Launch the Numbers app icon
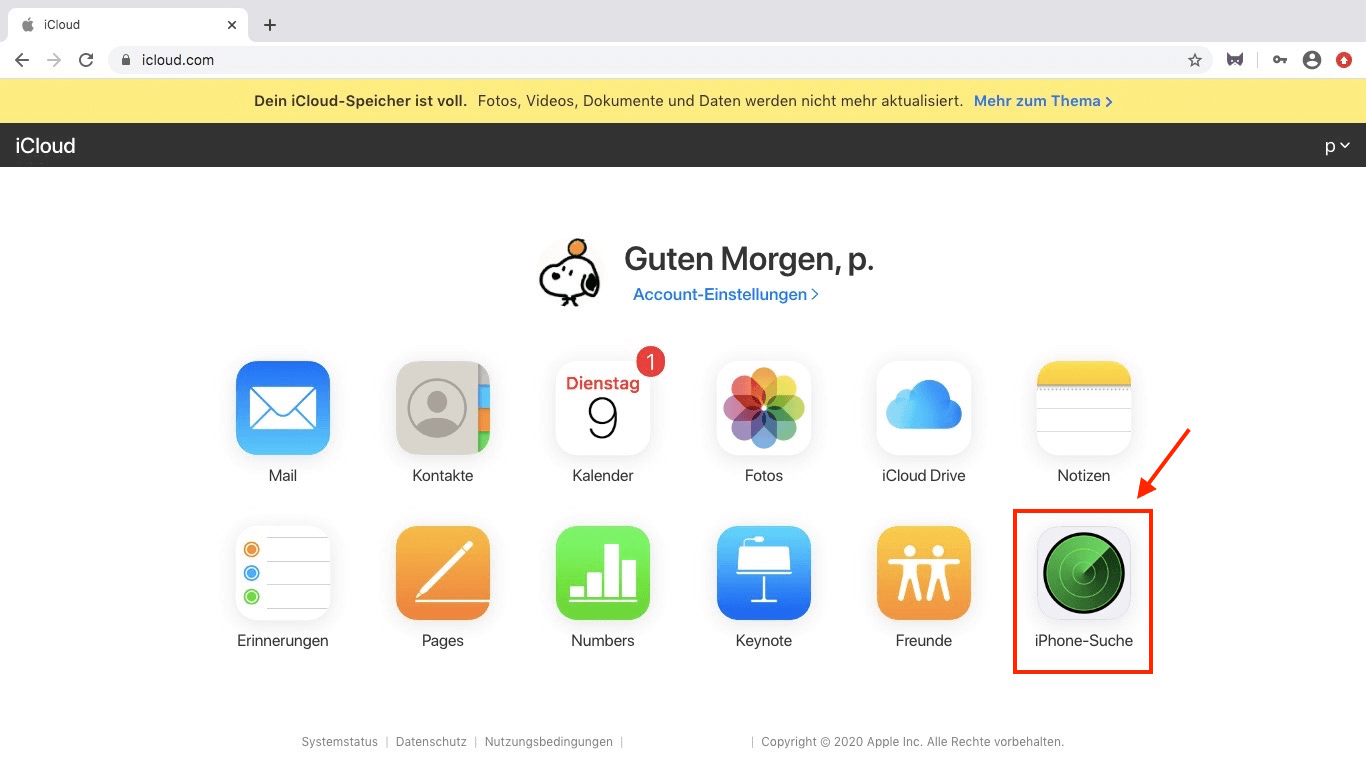 603,573
